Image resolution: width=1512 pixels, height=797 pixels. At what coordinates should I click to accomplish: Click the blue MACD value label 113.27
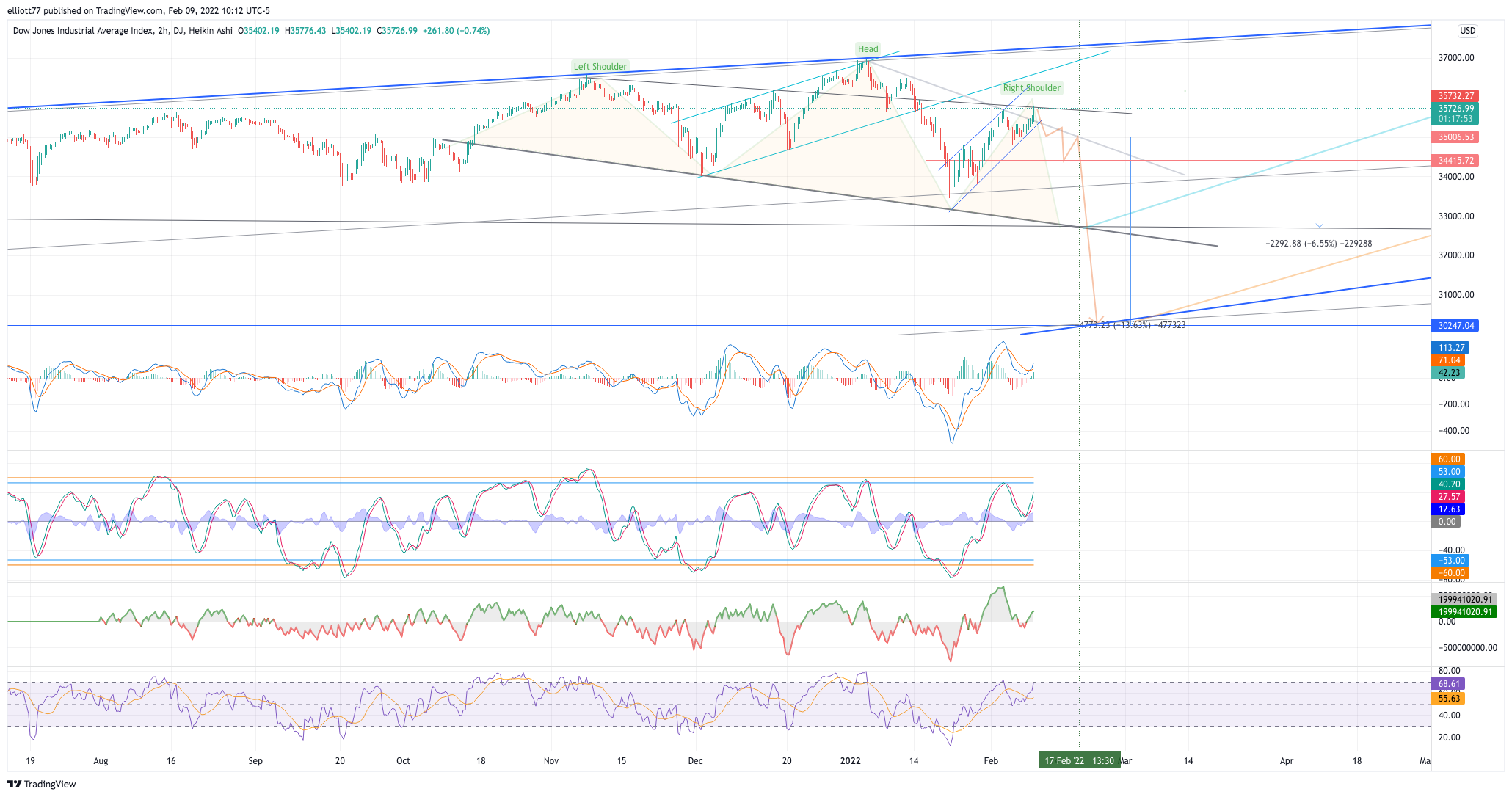tap(1450, 348)
